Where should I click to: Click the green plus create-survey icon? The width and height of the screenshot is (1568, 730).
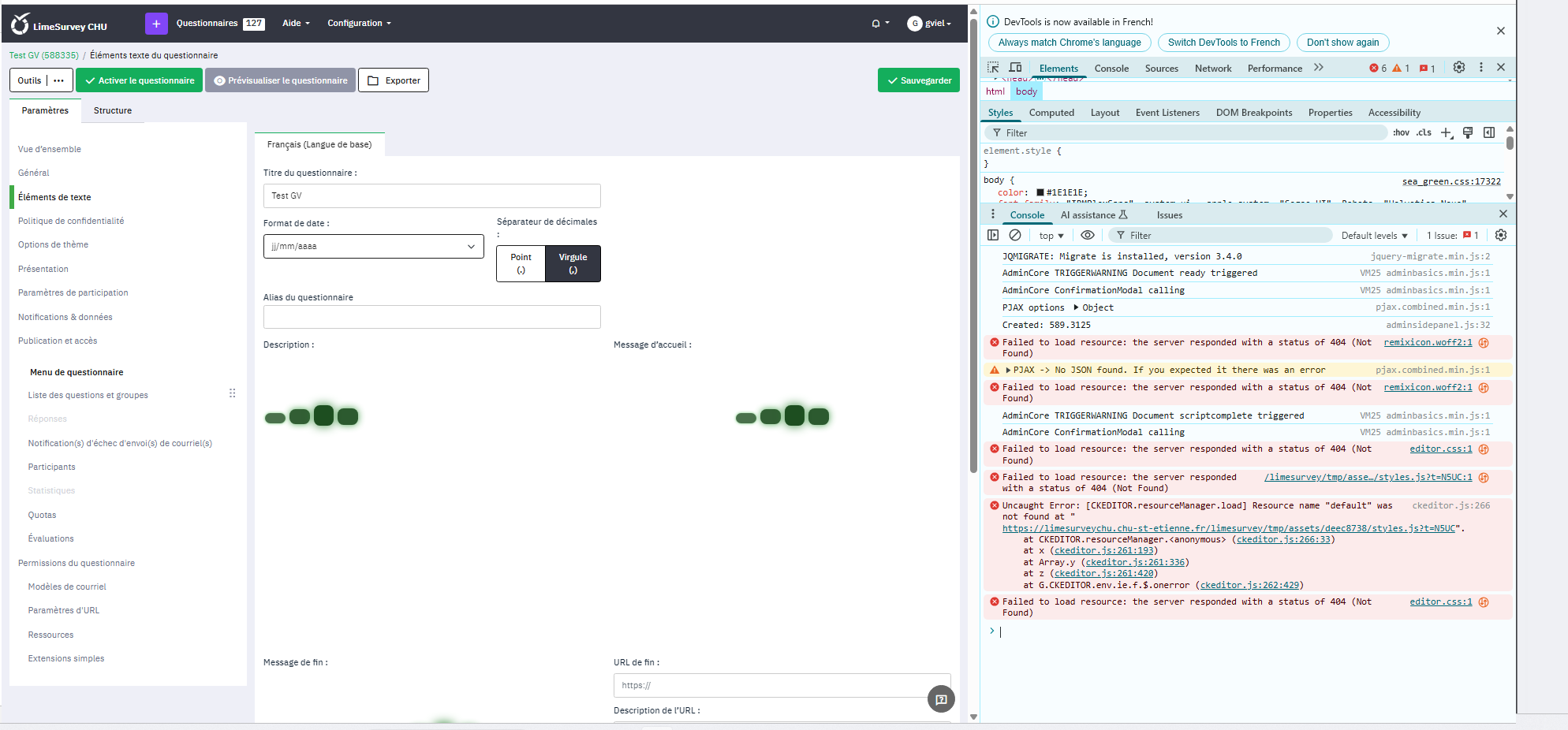coord(156,24)
